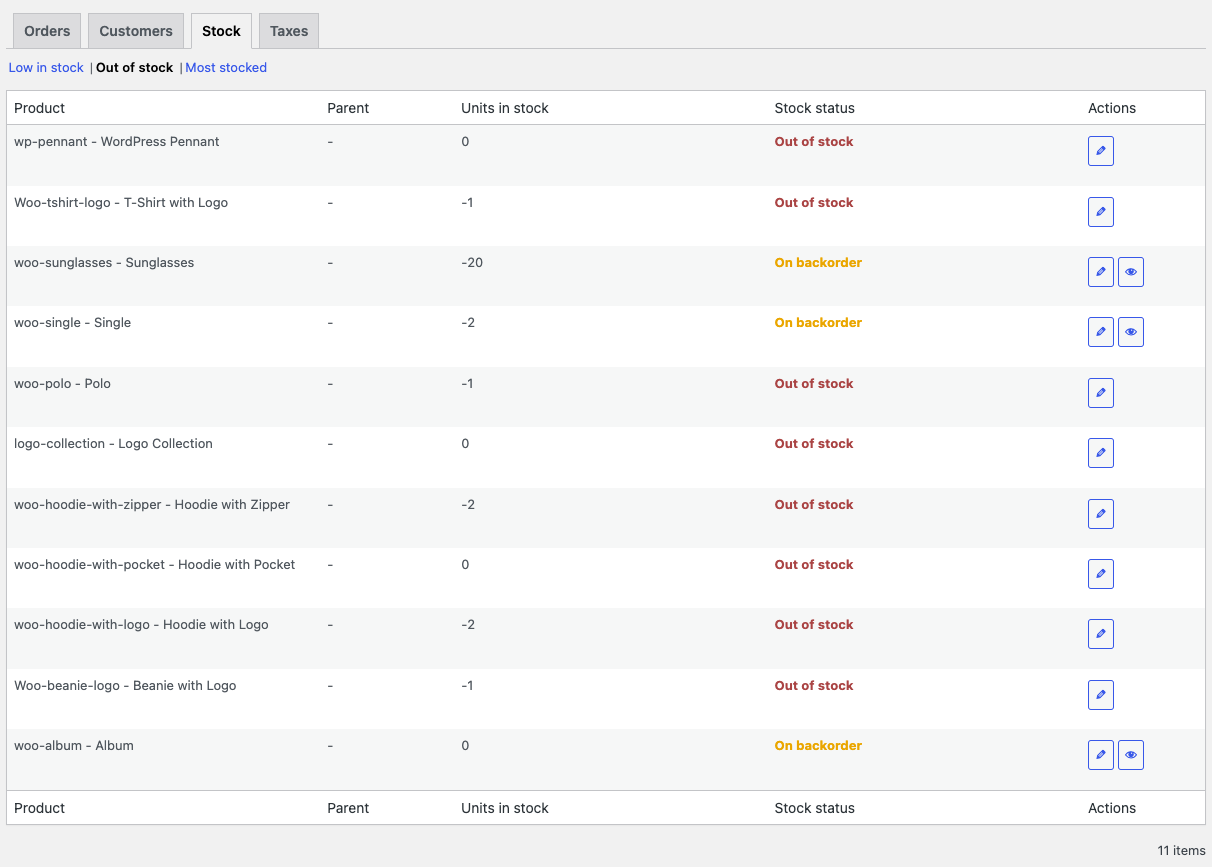Switch to the Taxes tab
Image resolution: width=1212 pixels, height=867 pixels.
tap(288, 30)
